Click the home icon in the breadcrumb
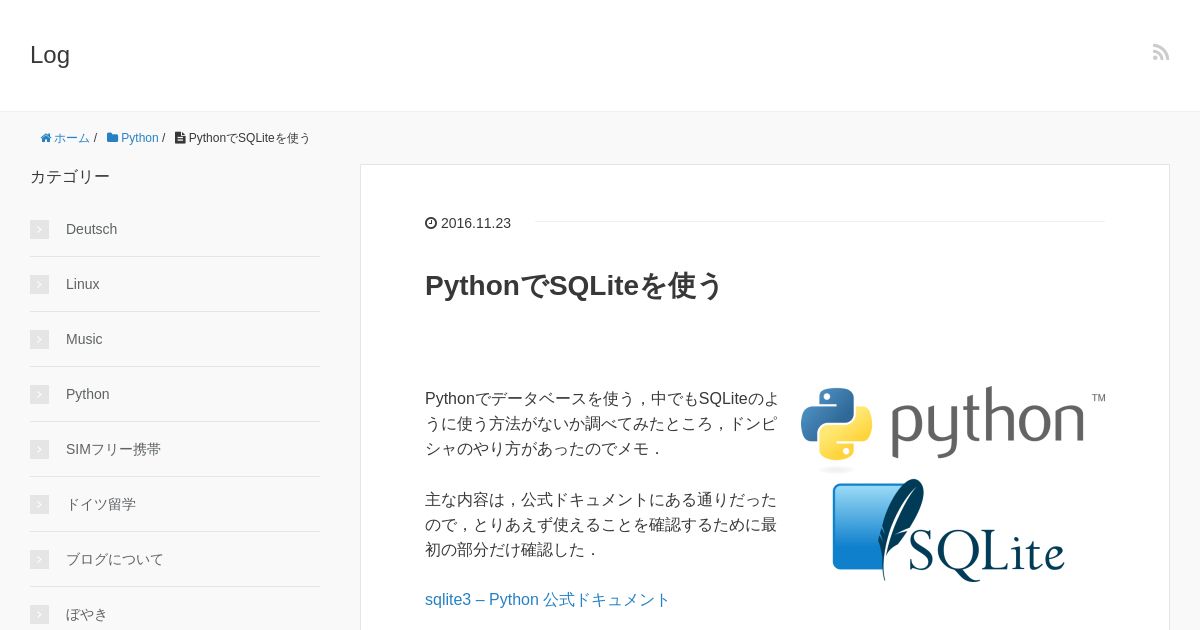This screenshot has width=1200, height=630. 46,138
